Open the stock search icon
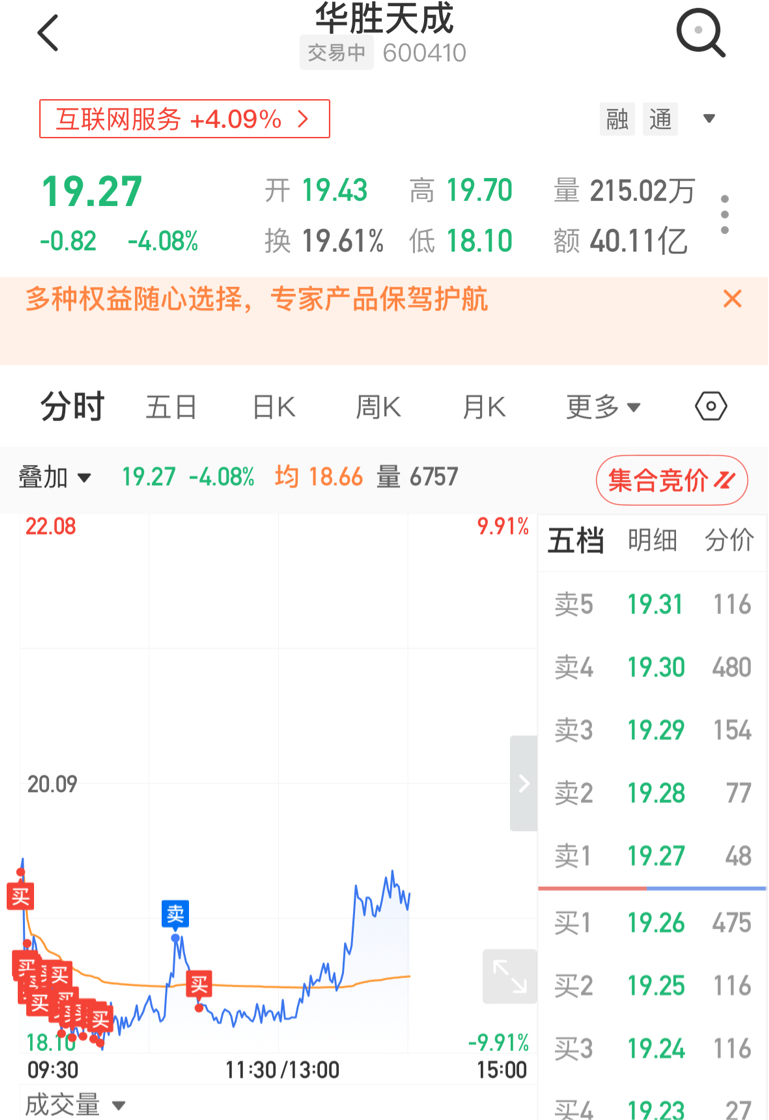Viewport: 769px width, 1120px height. (700, 33)
